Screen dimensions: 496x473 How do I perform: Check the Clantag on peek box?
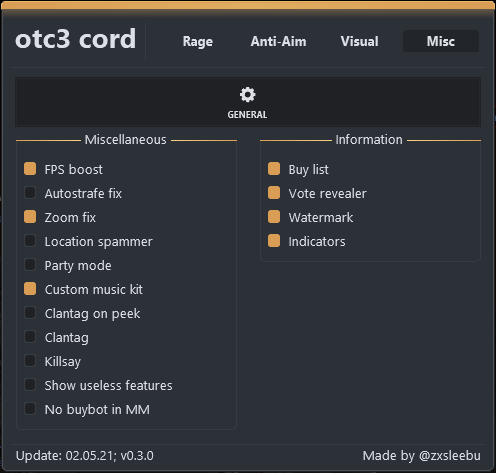(30, 313)
